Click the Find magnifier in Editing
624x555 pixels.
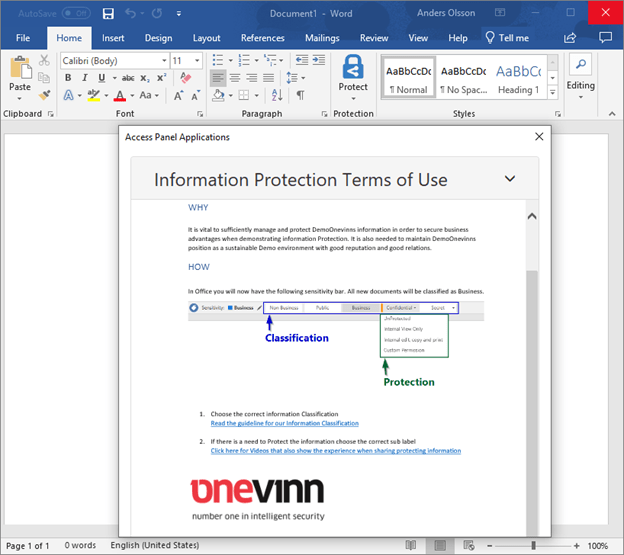pyautogui.click(x=580, y=66)
